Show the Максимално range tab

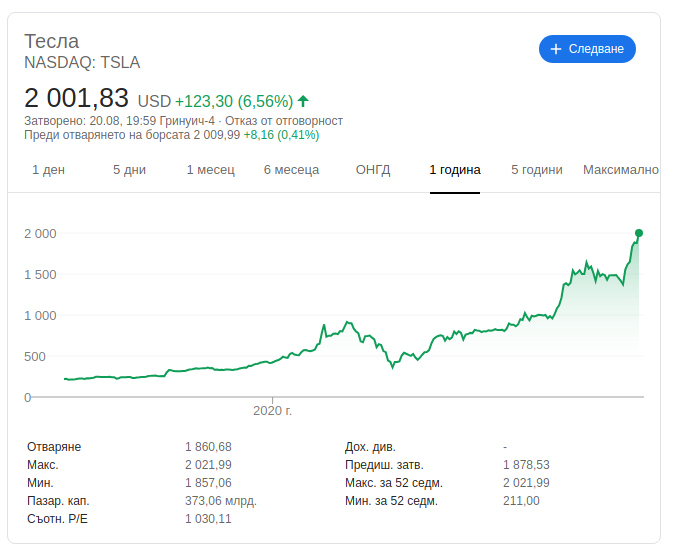(x=620, y=170)
